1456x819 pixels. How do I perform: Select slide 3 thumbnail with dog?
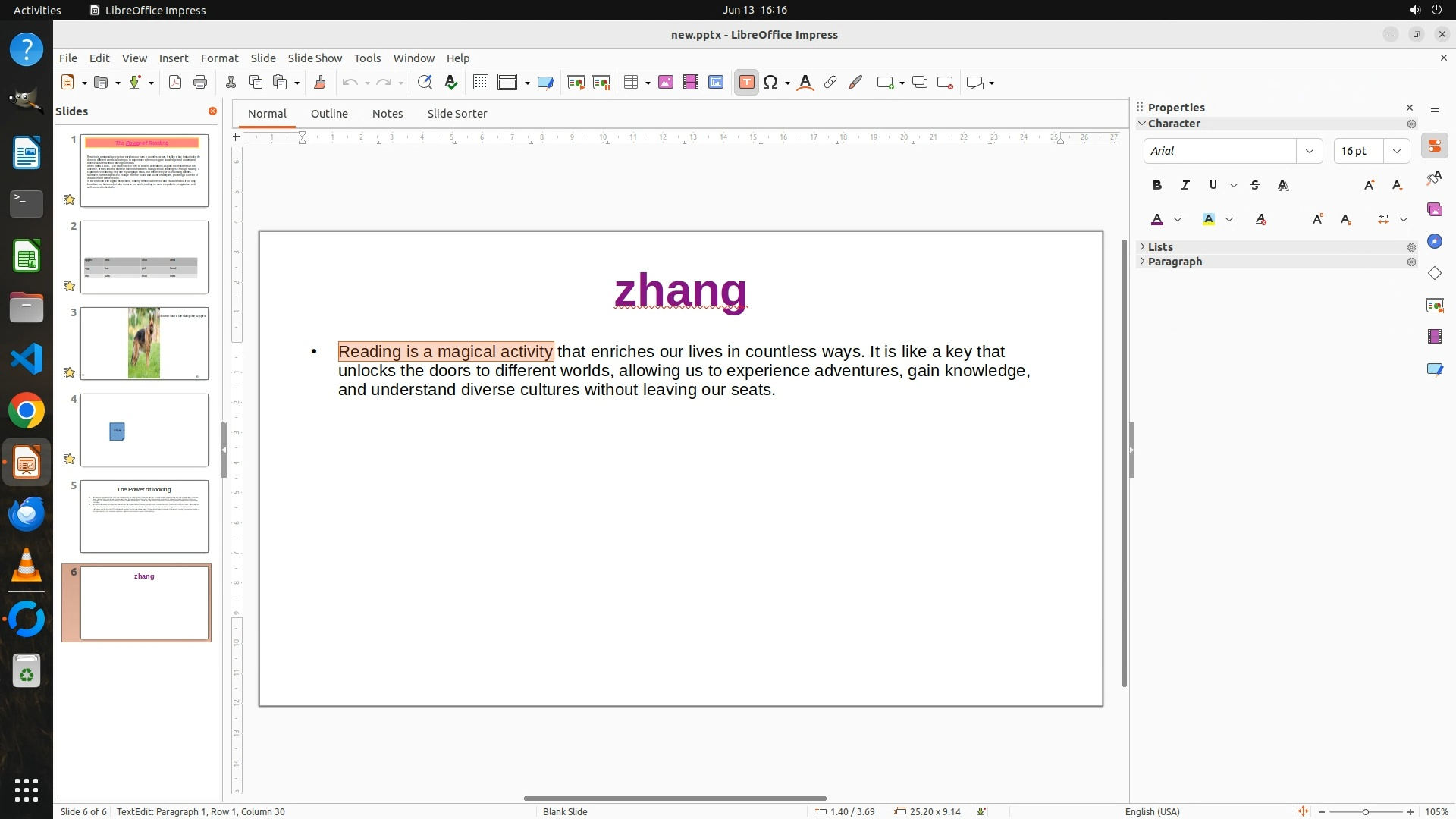click(144, 344)
